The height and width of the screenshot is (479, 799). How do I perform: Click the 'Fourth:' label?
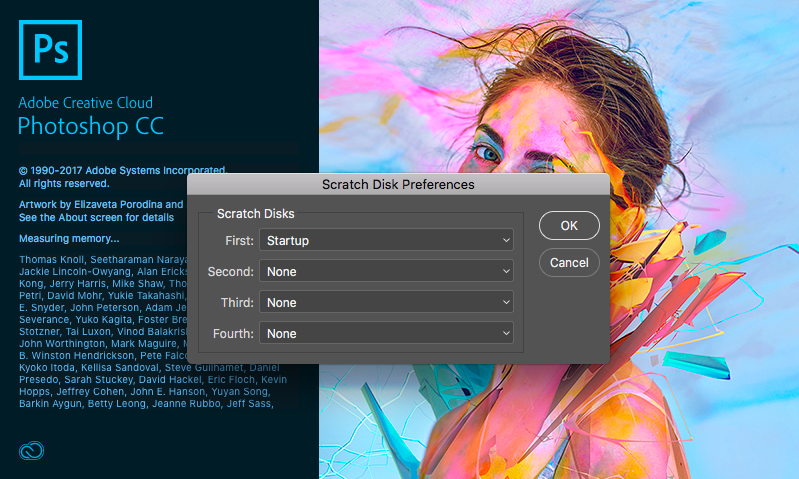point(233,334)
